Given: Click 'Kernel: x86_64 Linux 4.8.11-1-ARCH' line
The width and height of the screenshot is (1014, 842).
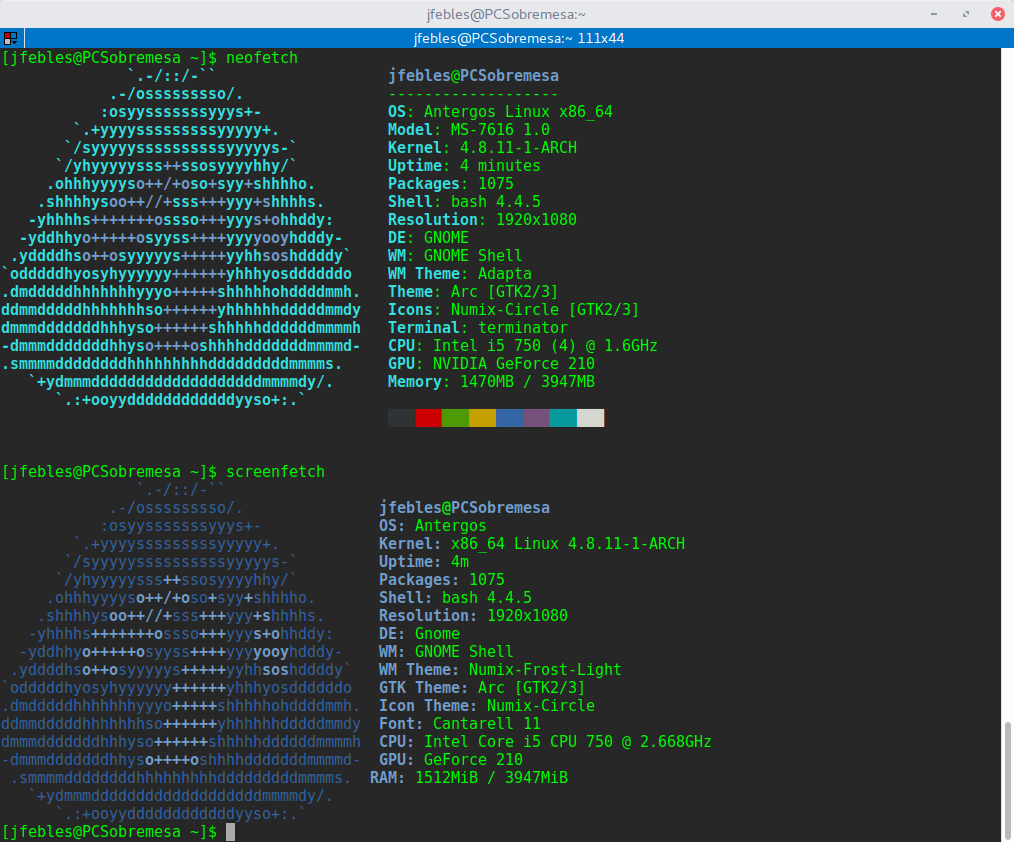Looking at the screenshot, I should [x=532, y=544].
